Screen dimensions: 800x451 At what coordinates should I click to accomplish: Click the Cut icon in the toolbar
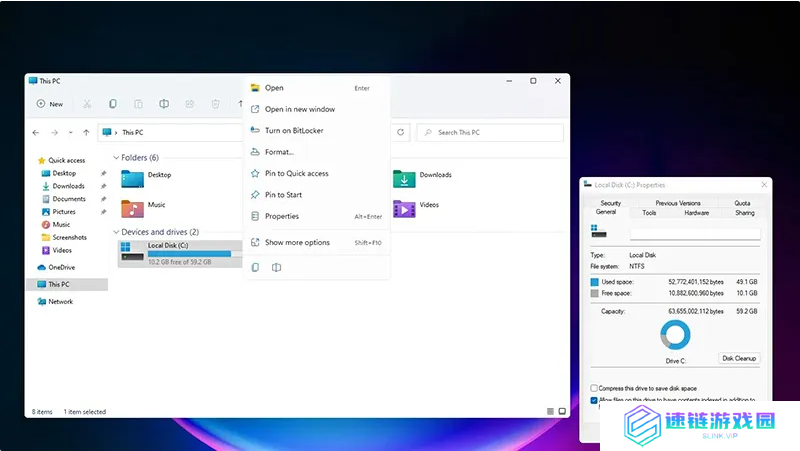(87, 104)
